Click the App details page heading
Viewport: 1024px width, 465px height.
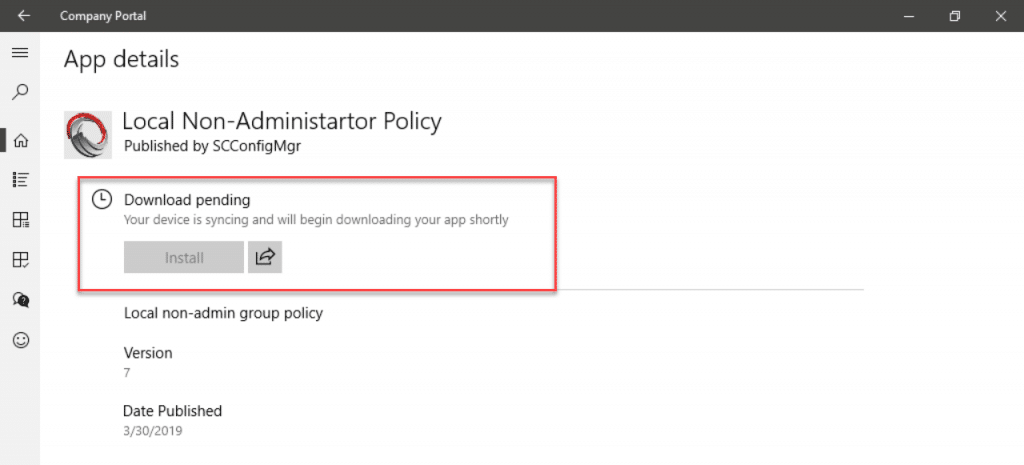(121, 59)
